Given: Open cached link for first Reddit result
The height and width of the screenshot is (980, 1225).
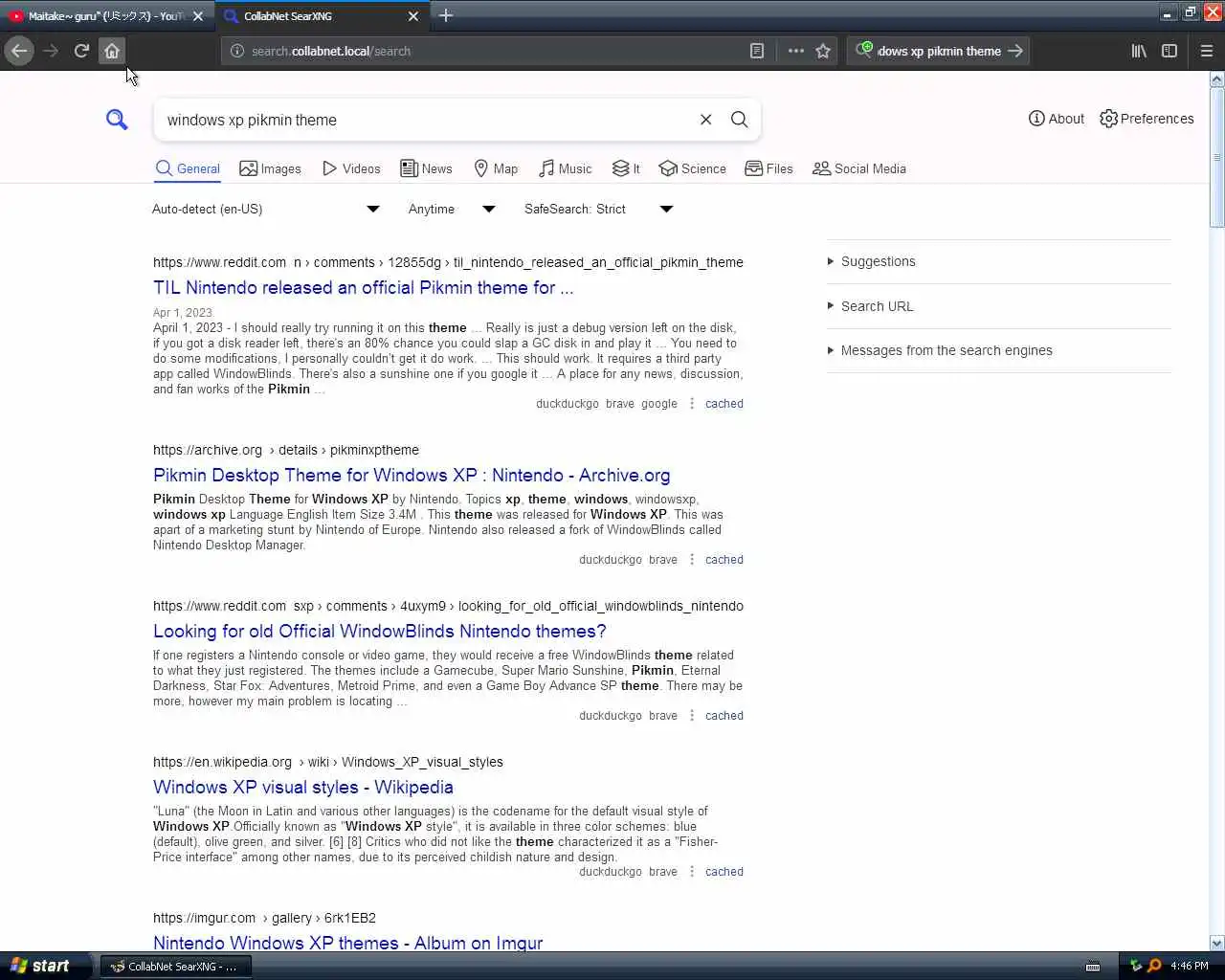Looking at the screenshot, I should point(724,404).
